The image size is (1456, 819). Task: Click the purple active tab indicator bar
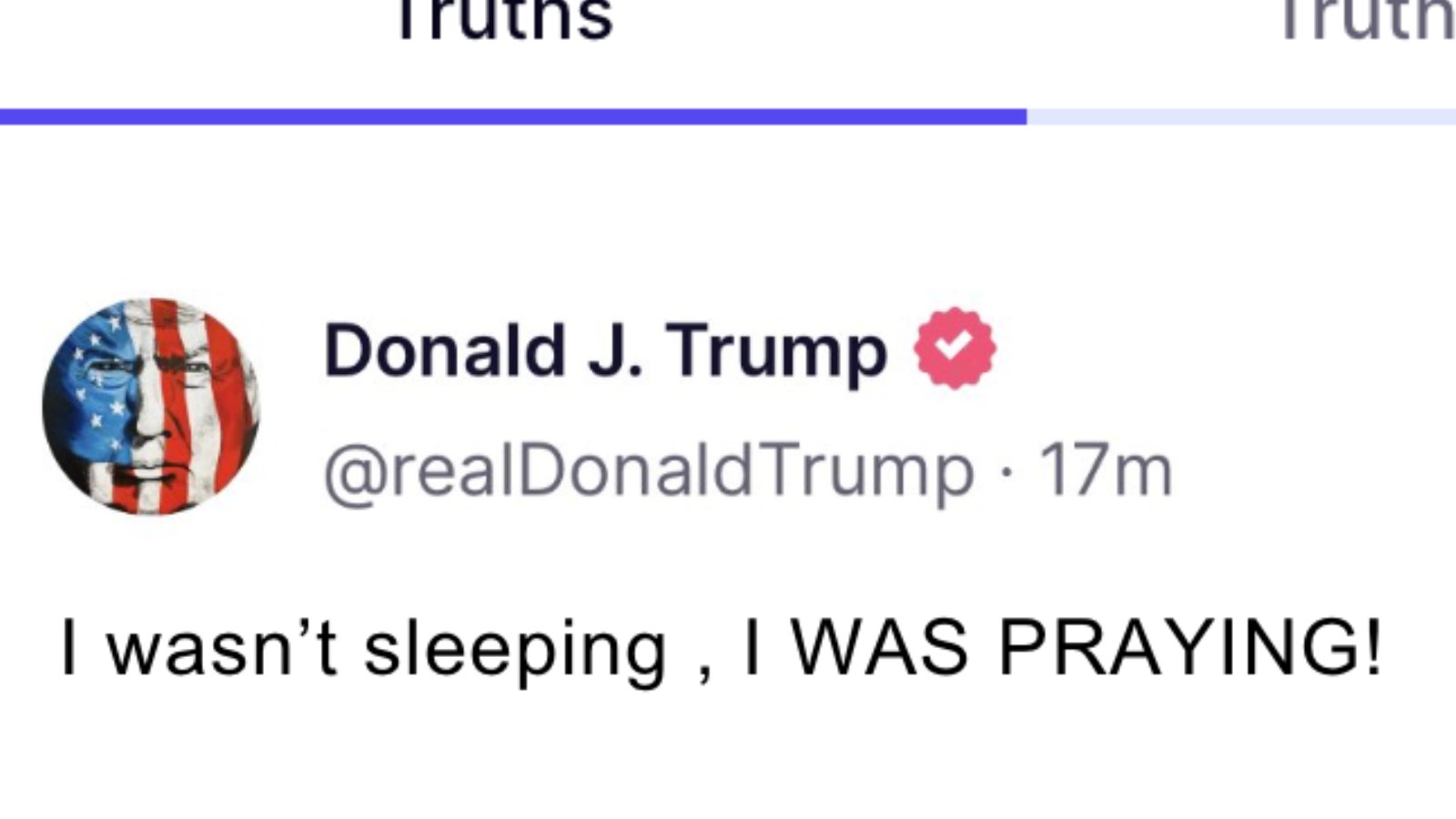[513, 116]
